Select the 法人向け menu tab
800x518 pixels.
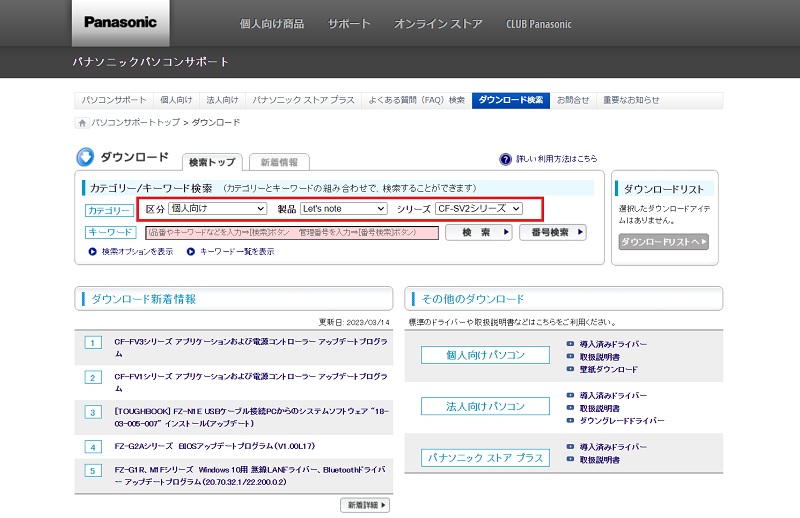point(222,100)
